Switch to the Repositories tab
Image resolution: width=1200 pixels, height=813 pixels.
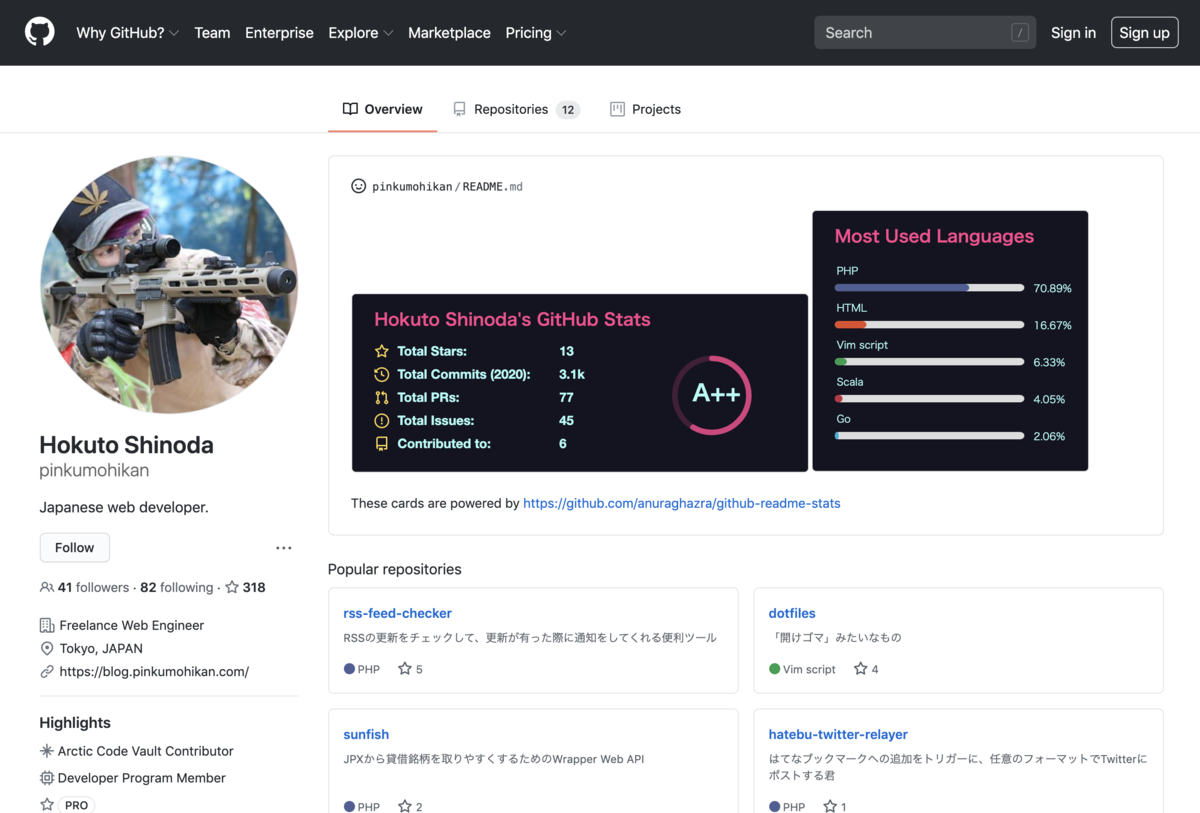coord(515,109)
